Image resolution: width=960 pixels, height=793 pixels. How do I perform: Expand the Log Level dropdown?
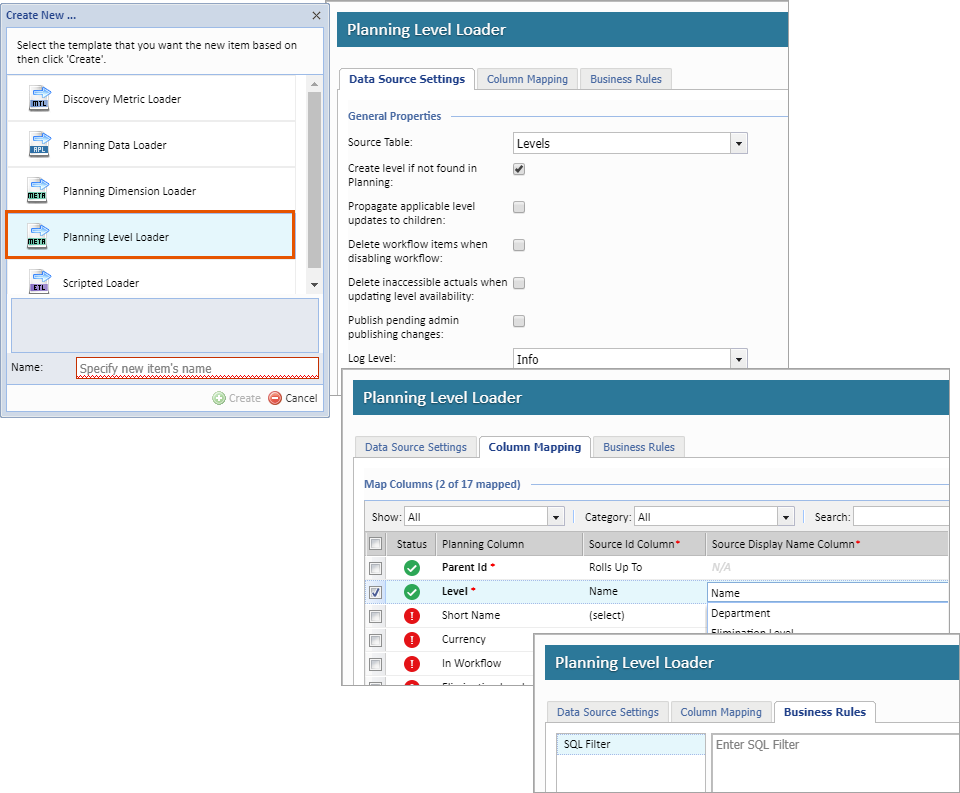[x=738, y=359]
